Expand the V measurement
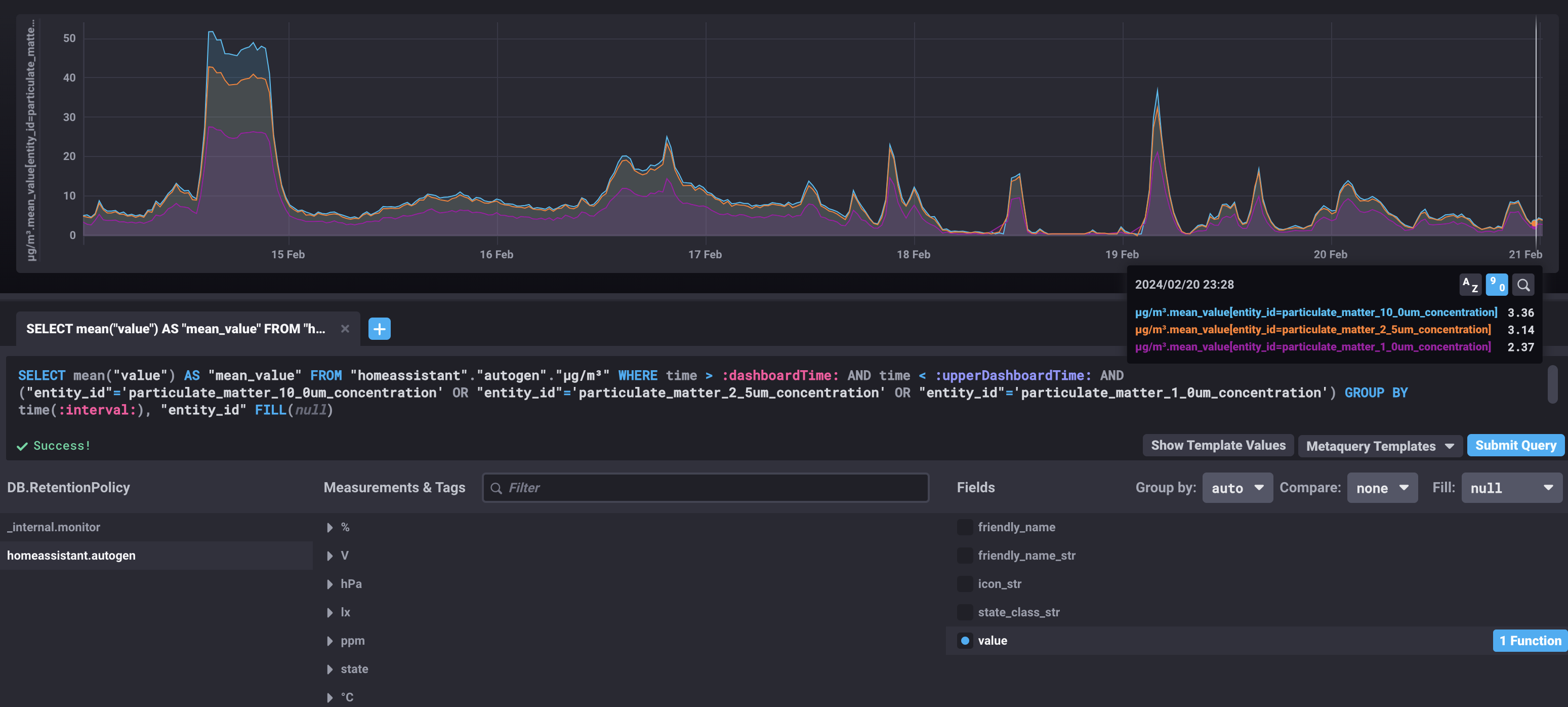This screenshot has width=1568, height=707. tap(330, 556)
